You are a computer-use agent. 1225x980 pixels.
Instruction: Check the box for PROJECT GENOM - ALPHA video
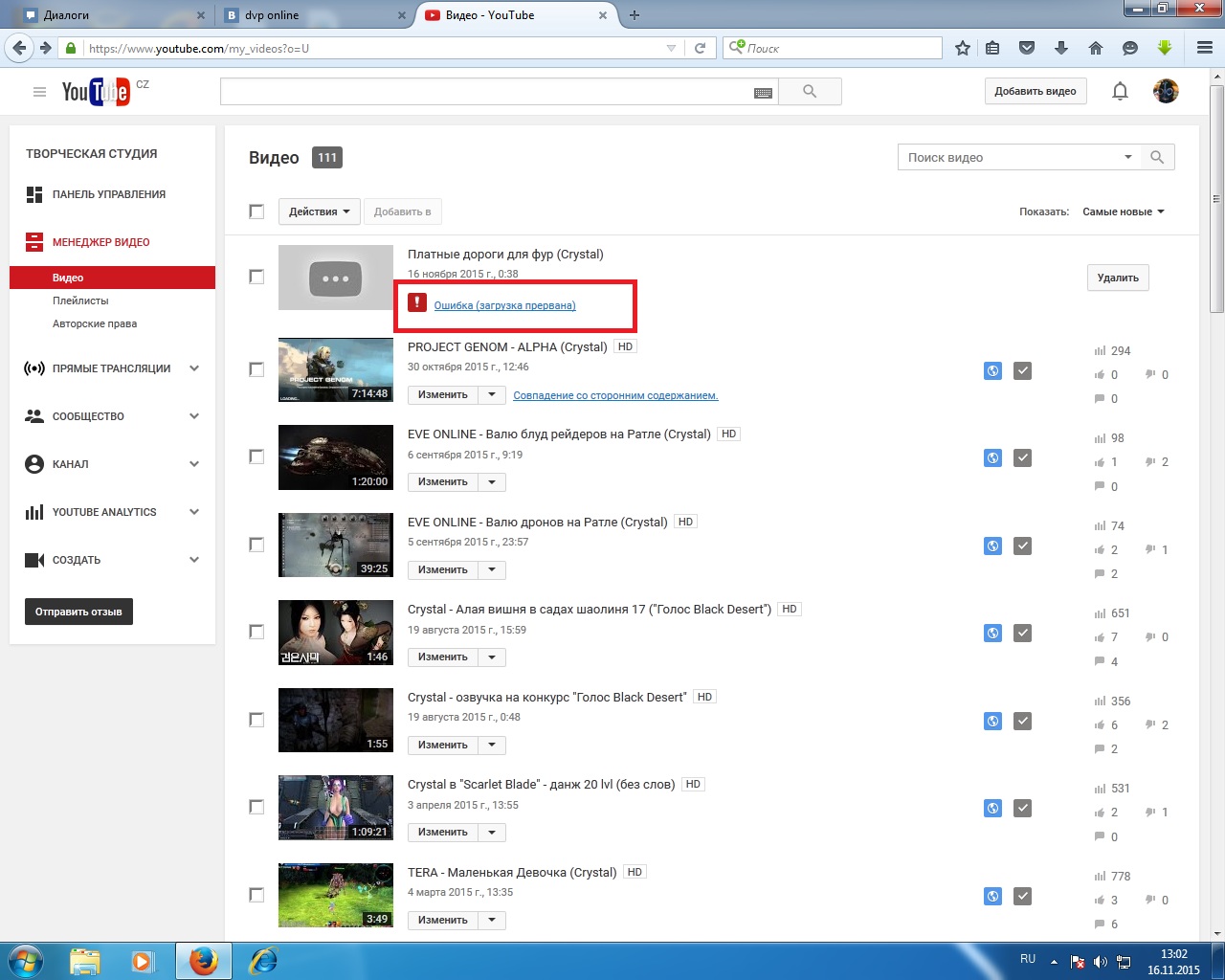(x=256, y=369)
